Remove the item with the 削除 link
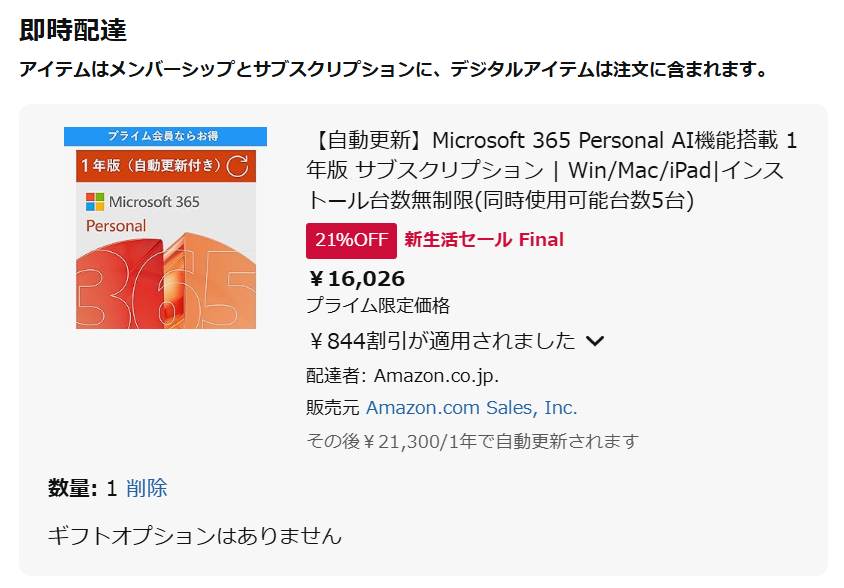Screen dimensions: 844x588 (147, 488)
